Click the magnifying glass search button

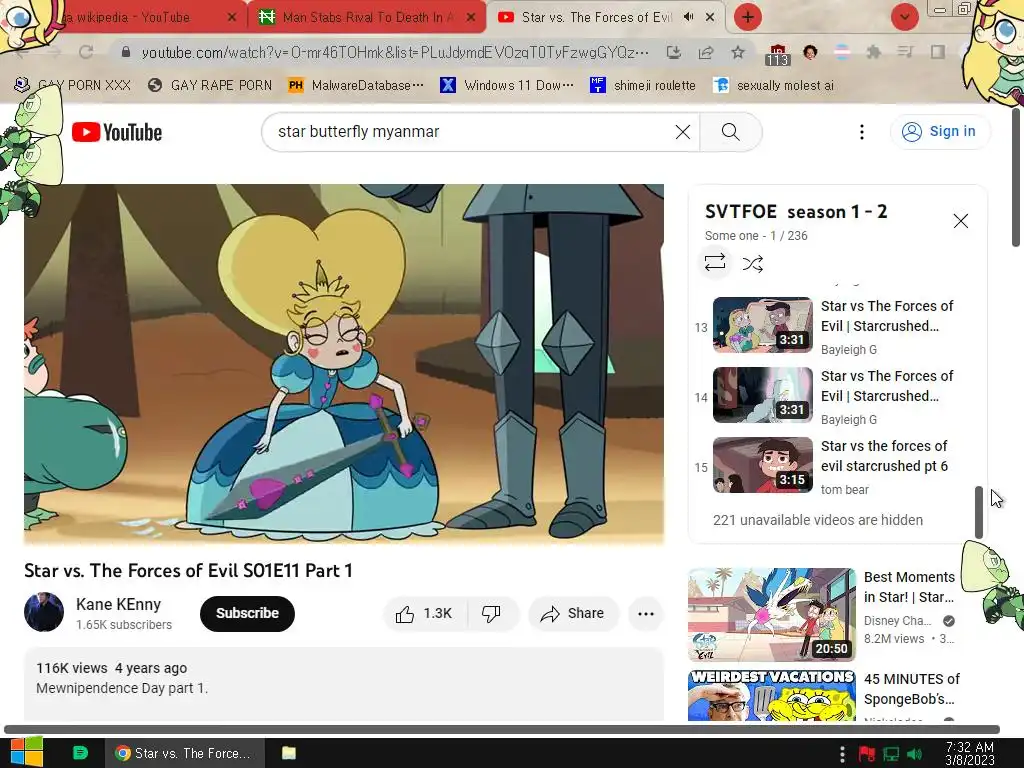pyautogui.click(x=730, y=132)
